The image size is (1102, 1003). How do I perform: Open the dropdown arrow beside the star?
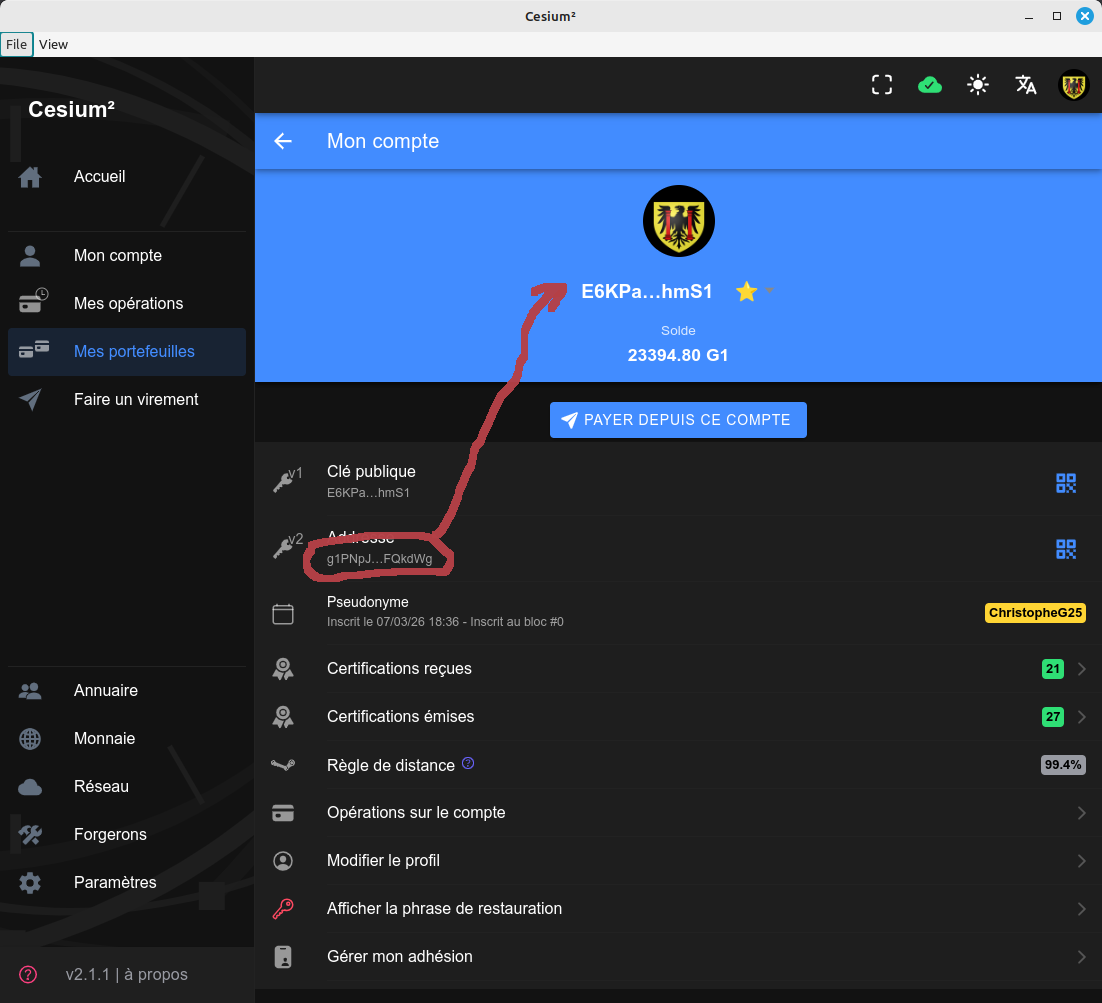coord(770,291)
